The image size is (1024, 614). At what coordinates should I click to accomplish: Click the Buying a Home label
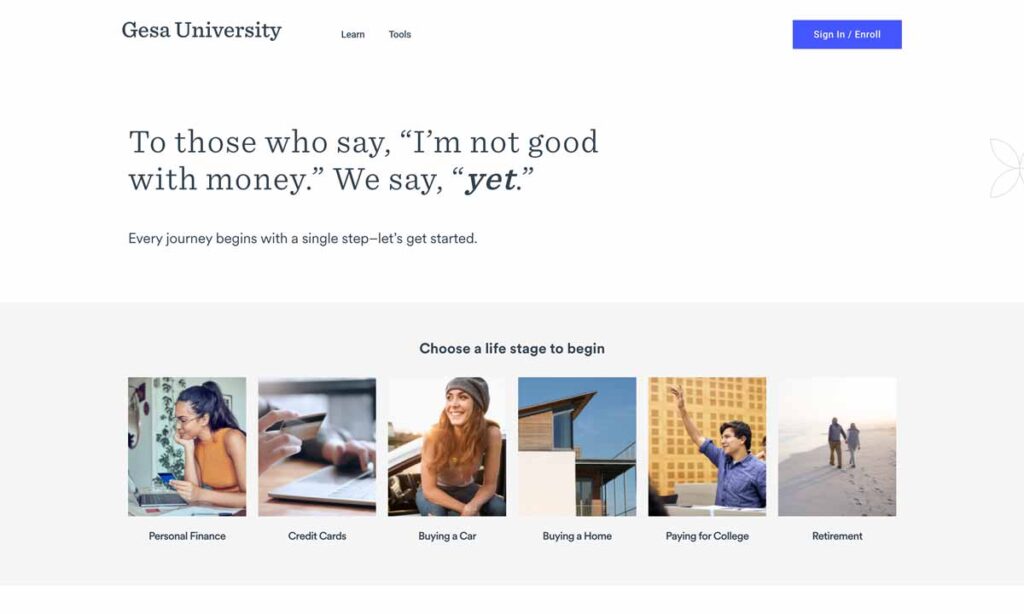pos(577,536)
